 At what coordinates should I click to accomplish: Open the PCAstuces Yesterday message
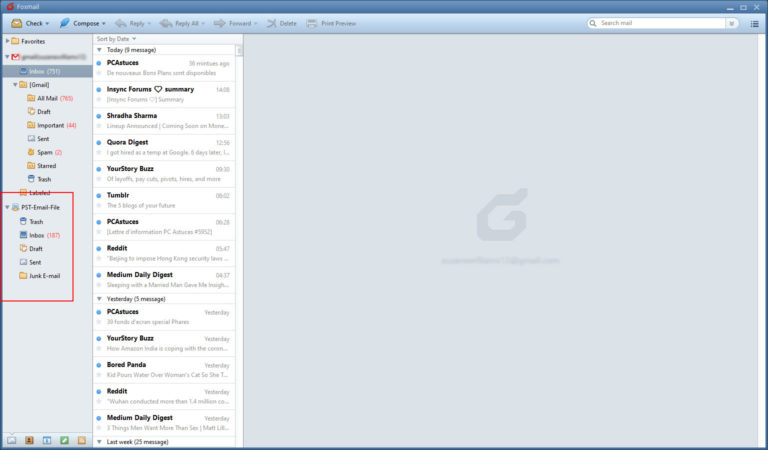[x=164, y=317]
